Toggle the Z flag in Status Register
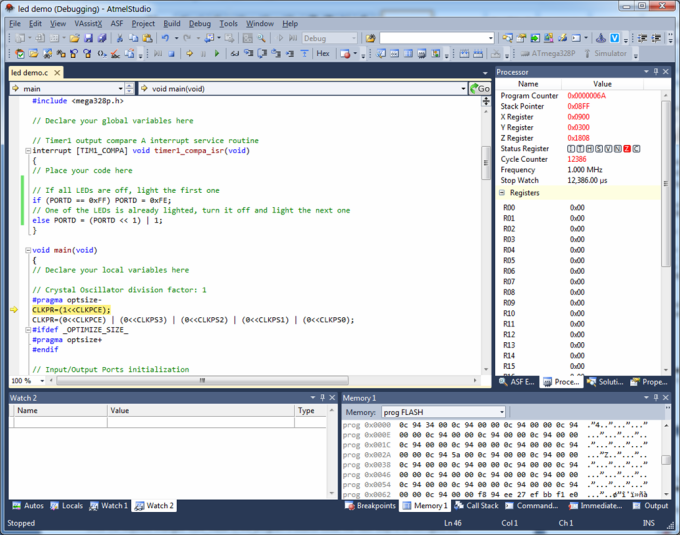This screenshot has width=680, height=535. (627, 149)
